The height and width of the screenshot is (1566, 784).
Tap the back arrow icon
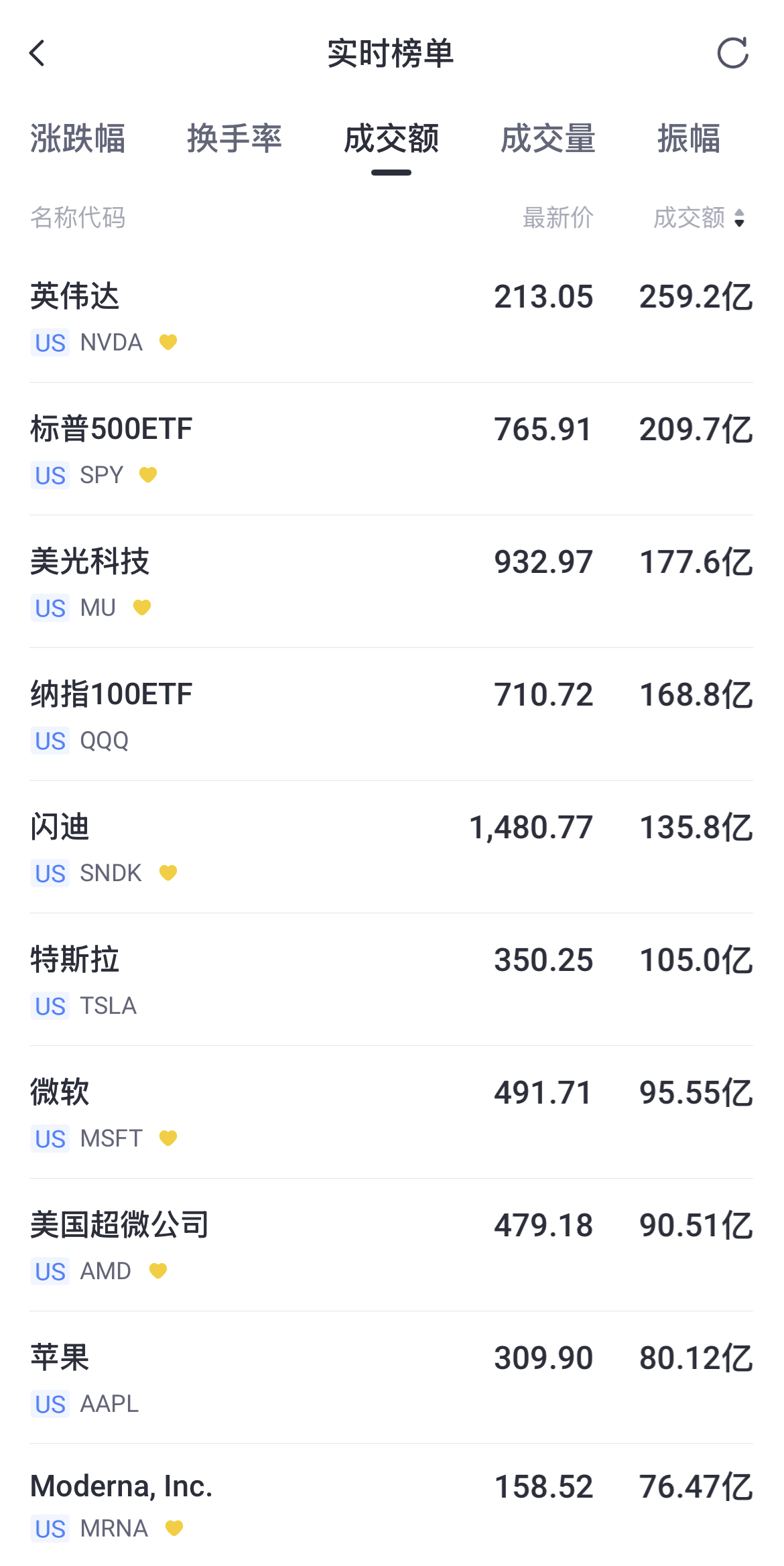point(37,53)
